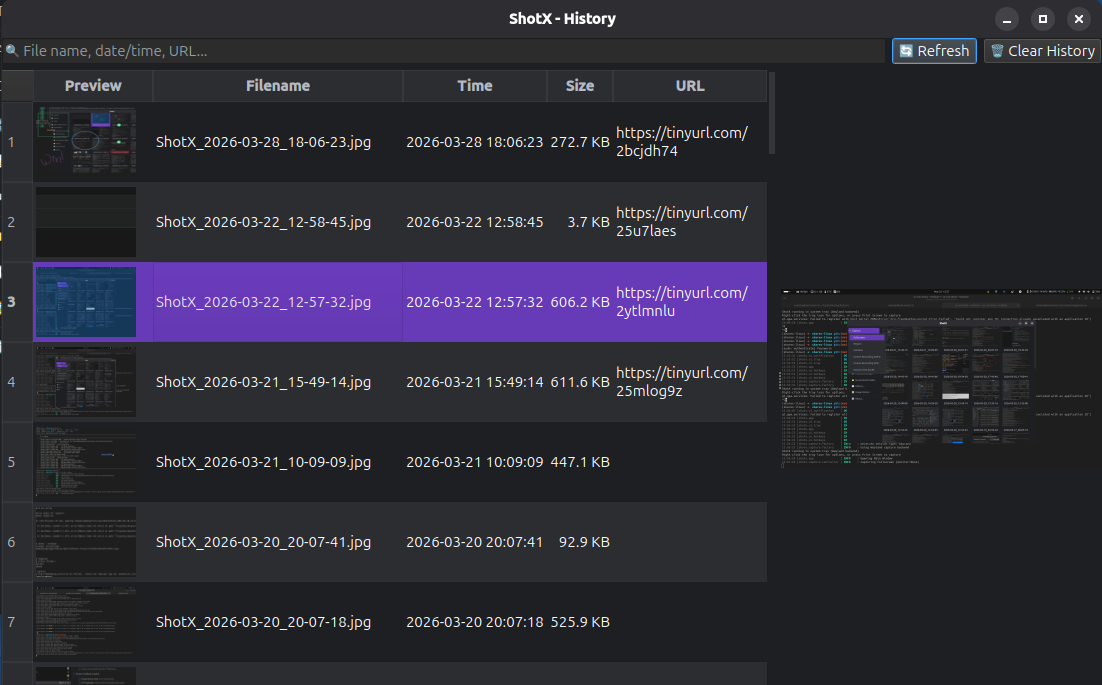Image resolution: width=1102 pixels, height=685 pixels.
Task: Click time cell 2026-03-21 15:49:14
Action: [474, 382]
